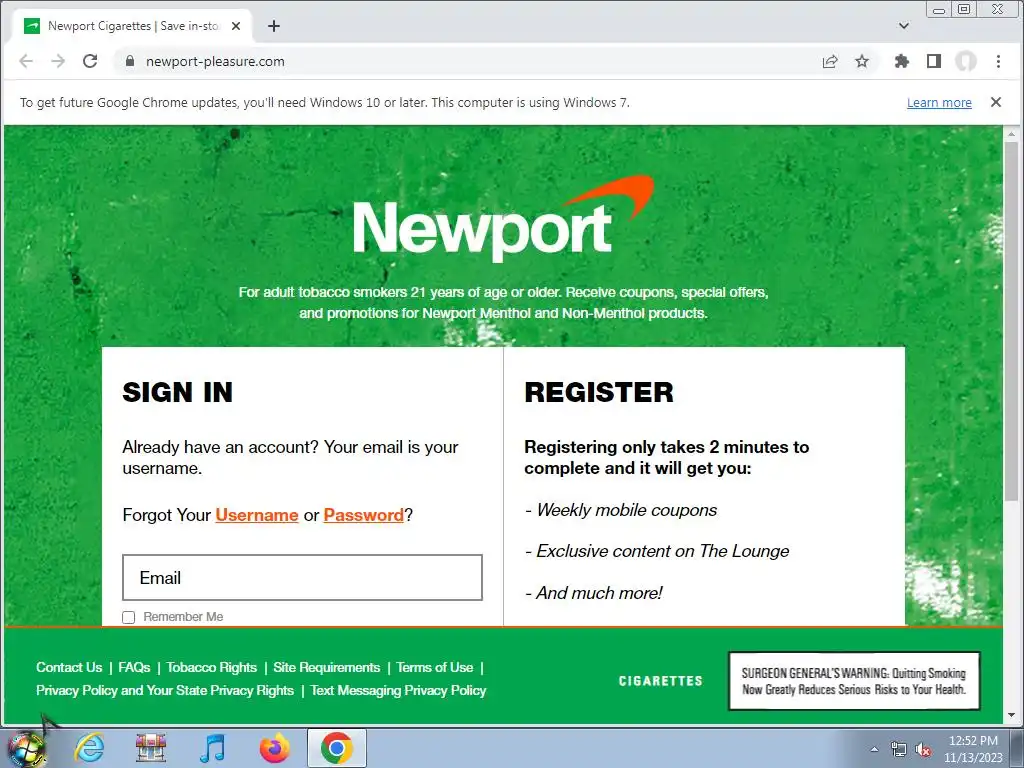Share this page icon in address bar
The image size is (1024, 768).
[830, 61]
